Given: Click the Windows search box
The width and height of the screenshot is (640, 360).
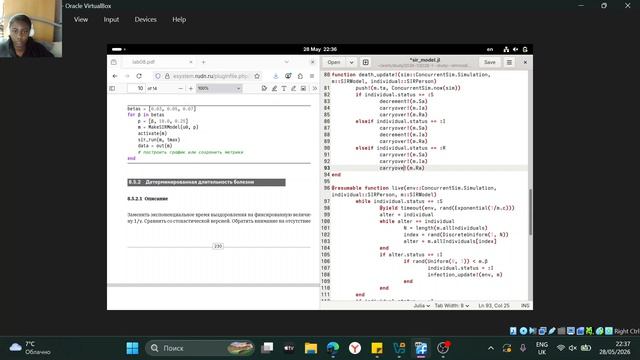Looking at the screenshot, I should click(x=200, y=348).
